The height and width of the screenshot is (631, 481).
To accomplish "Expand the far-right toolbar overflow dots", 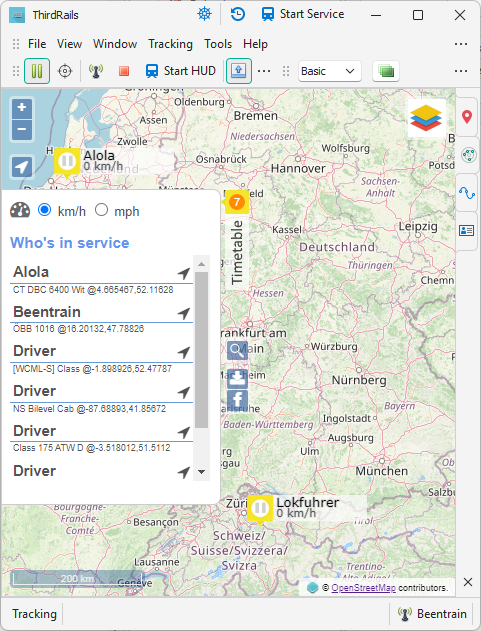I will [461, 71].
